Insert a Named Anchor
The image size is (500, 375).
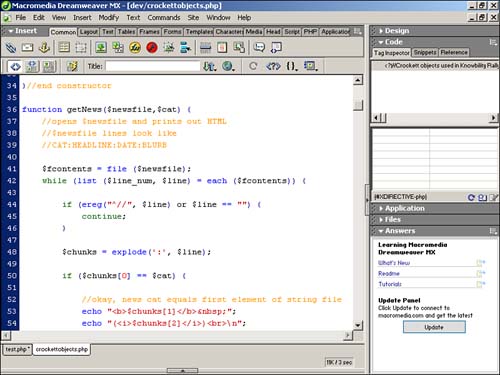pos(44,48)
